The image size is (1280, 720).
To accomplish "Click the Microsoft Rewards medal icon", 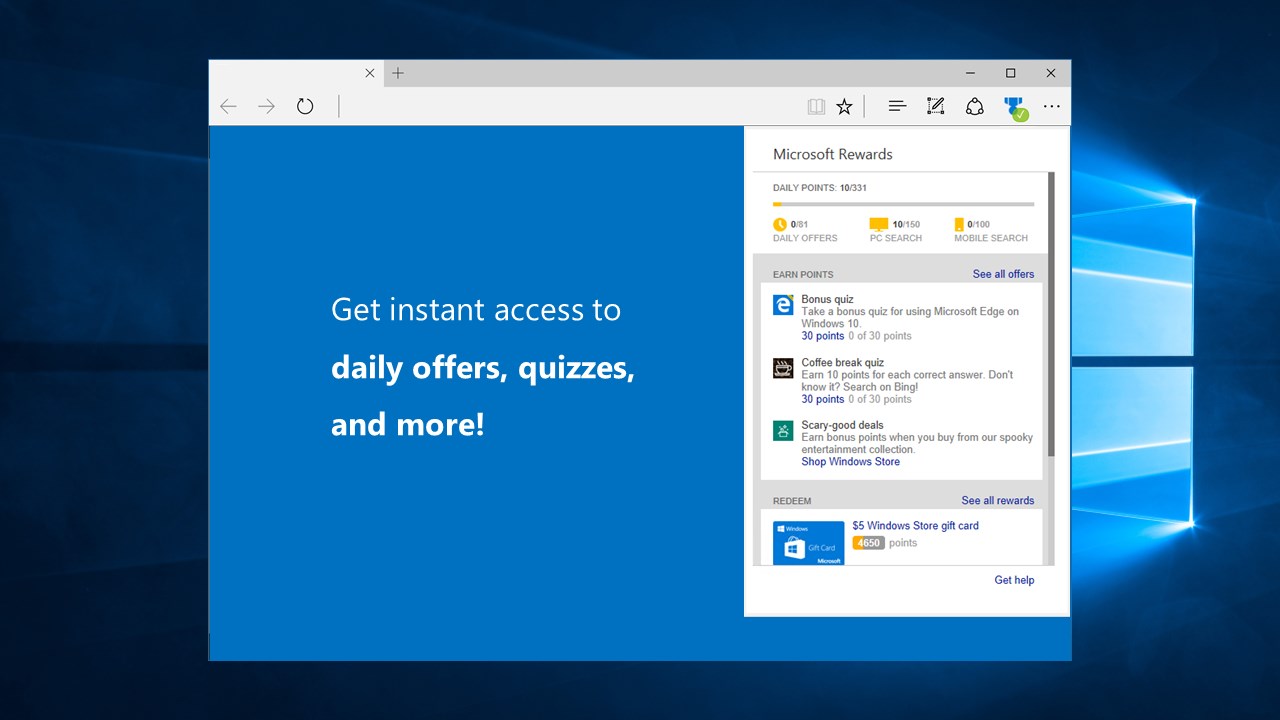I will pos(1014,105).
